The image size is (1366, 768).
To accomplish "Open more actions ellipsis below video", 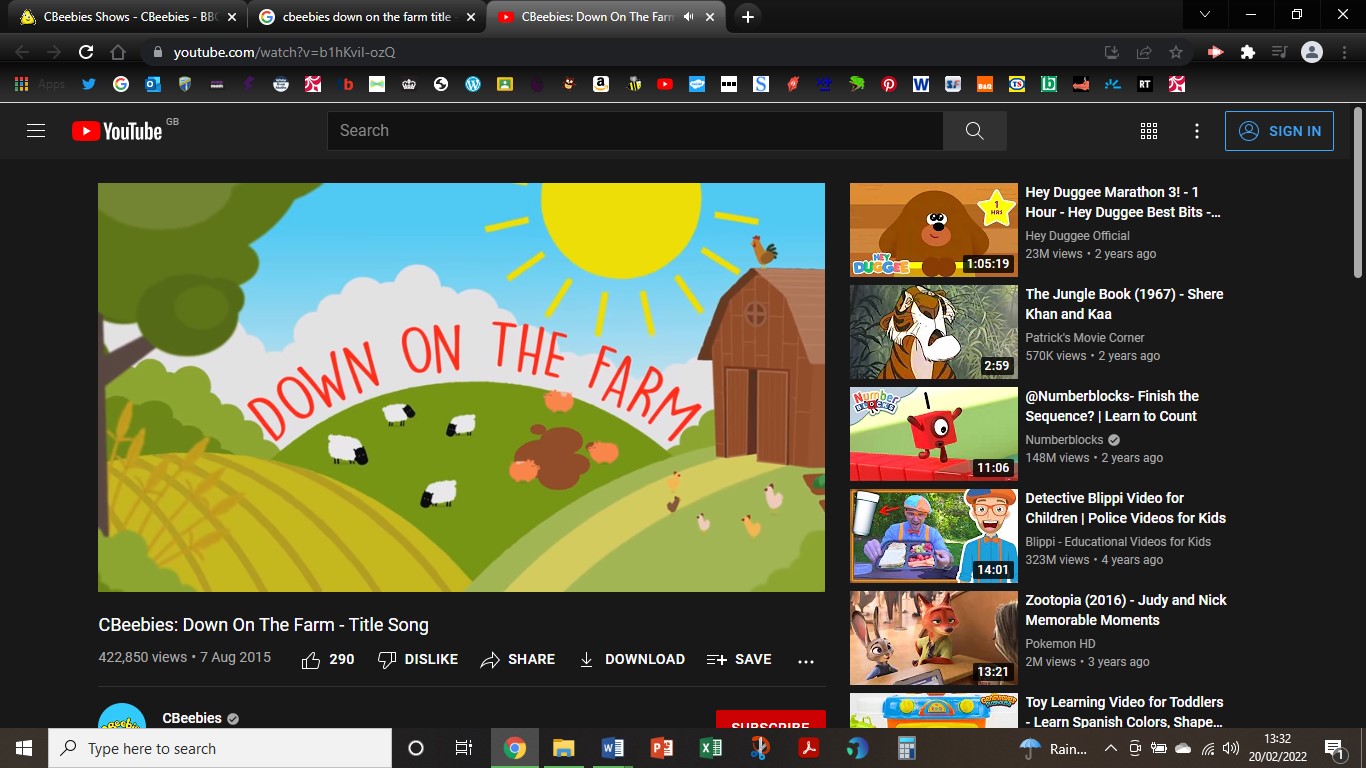I will 806,660.
